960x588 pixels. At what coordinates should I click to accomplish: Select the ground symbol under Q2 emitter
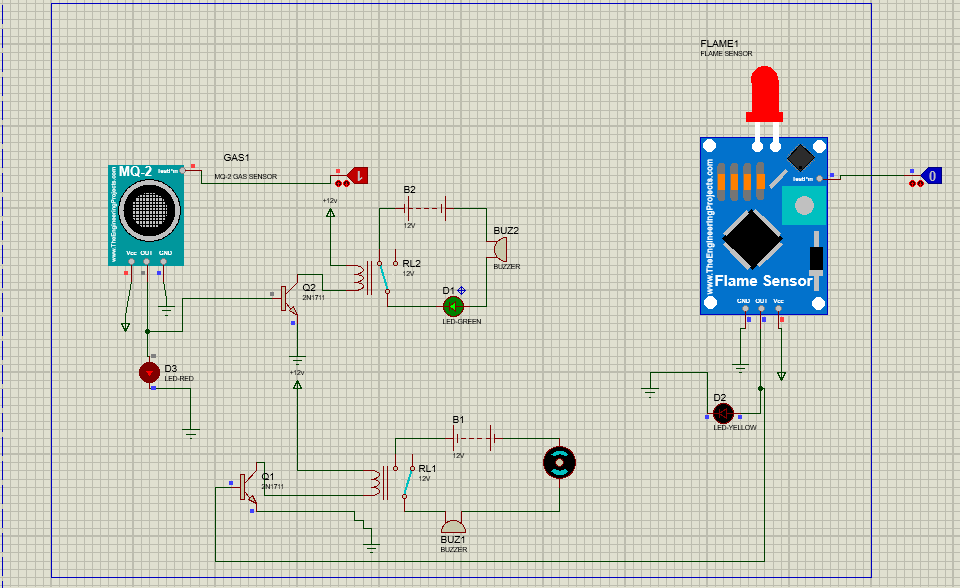[298, 360]
